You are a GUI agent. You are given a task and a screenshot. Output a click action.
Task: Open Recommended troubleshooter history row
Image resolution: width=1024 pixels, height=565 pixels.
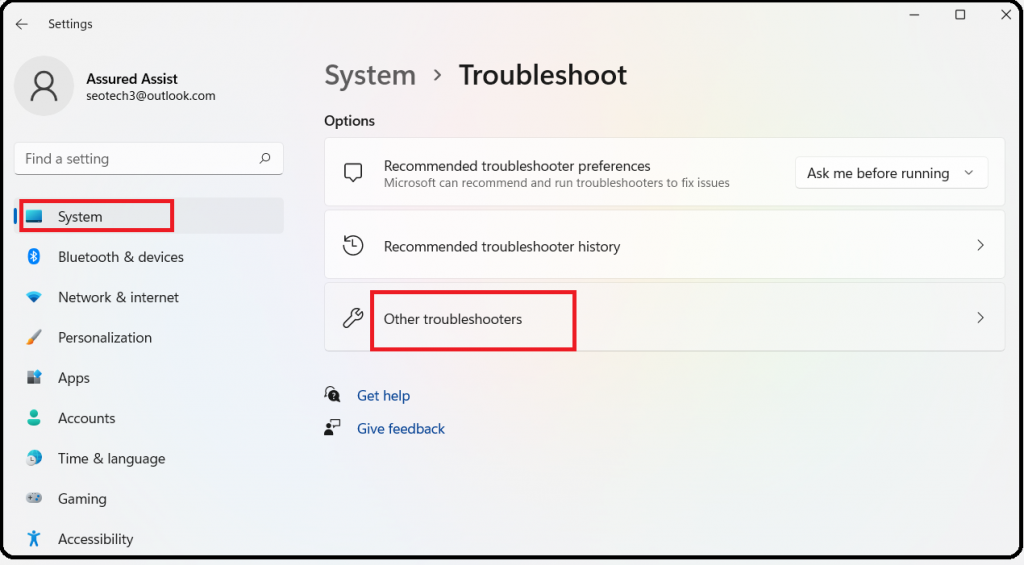[x=664, y=246]
